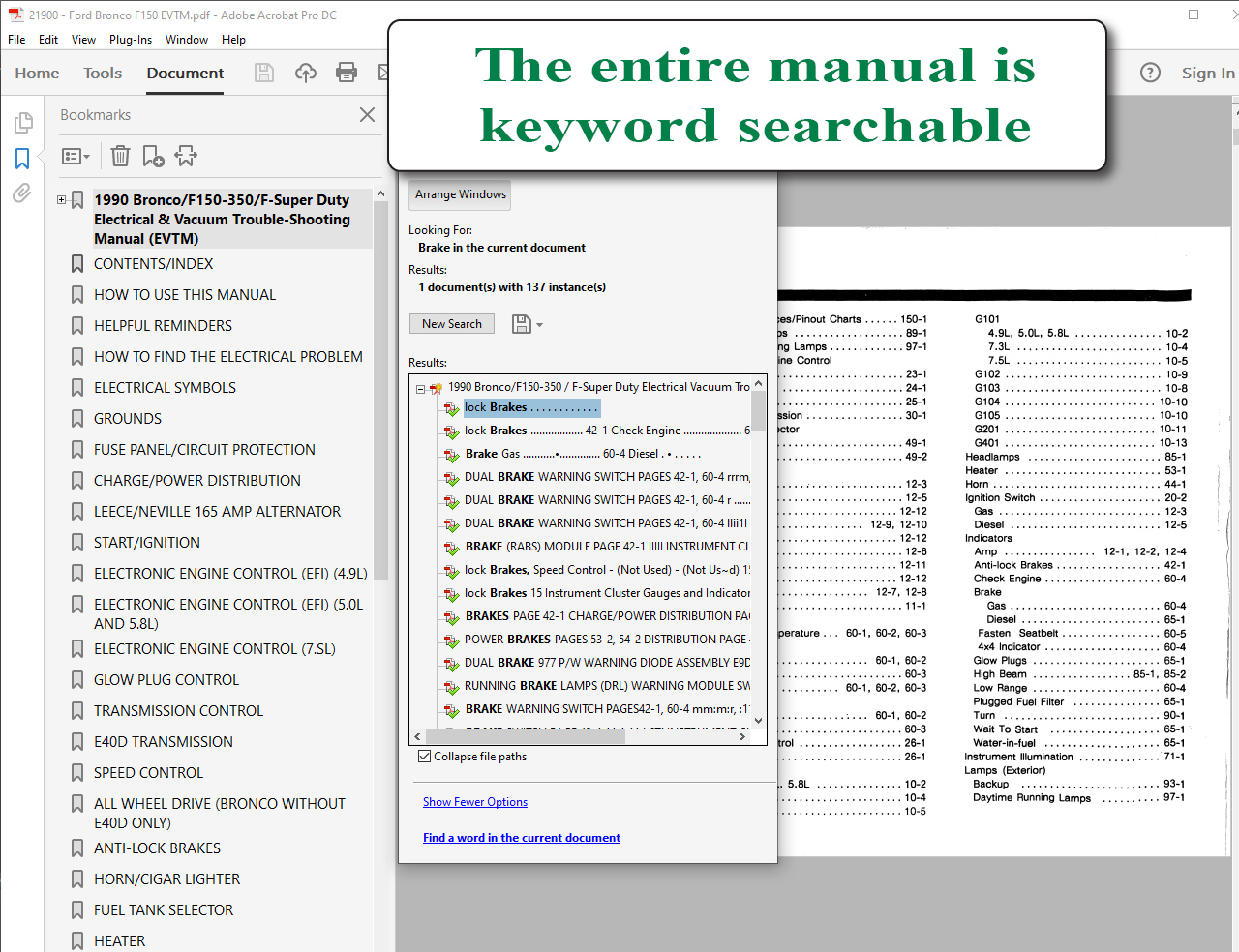Open the START/IGNITION bookmark
Viewport: 1239px width, 952px height.
click(x=146, y=543)
